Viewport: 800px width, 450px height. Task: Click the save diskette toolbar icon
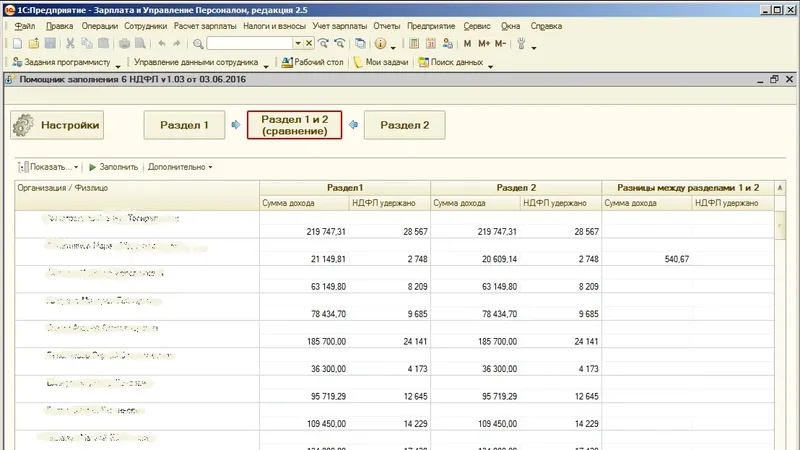tap(50, 44)
